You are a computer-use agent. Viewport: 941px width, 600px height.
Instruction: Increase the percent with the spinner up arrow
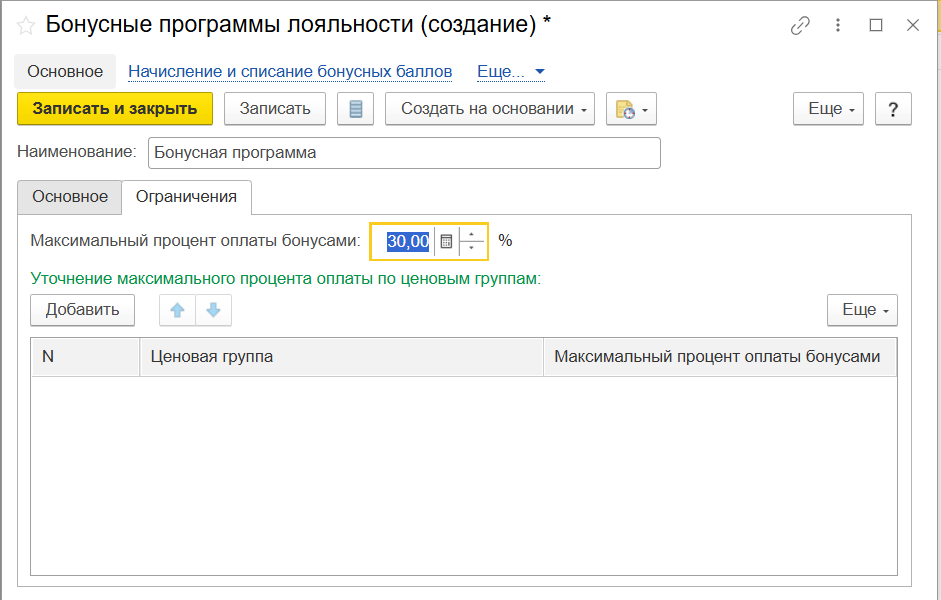pyautogui.click(x=472, y=235)
